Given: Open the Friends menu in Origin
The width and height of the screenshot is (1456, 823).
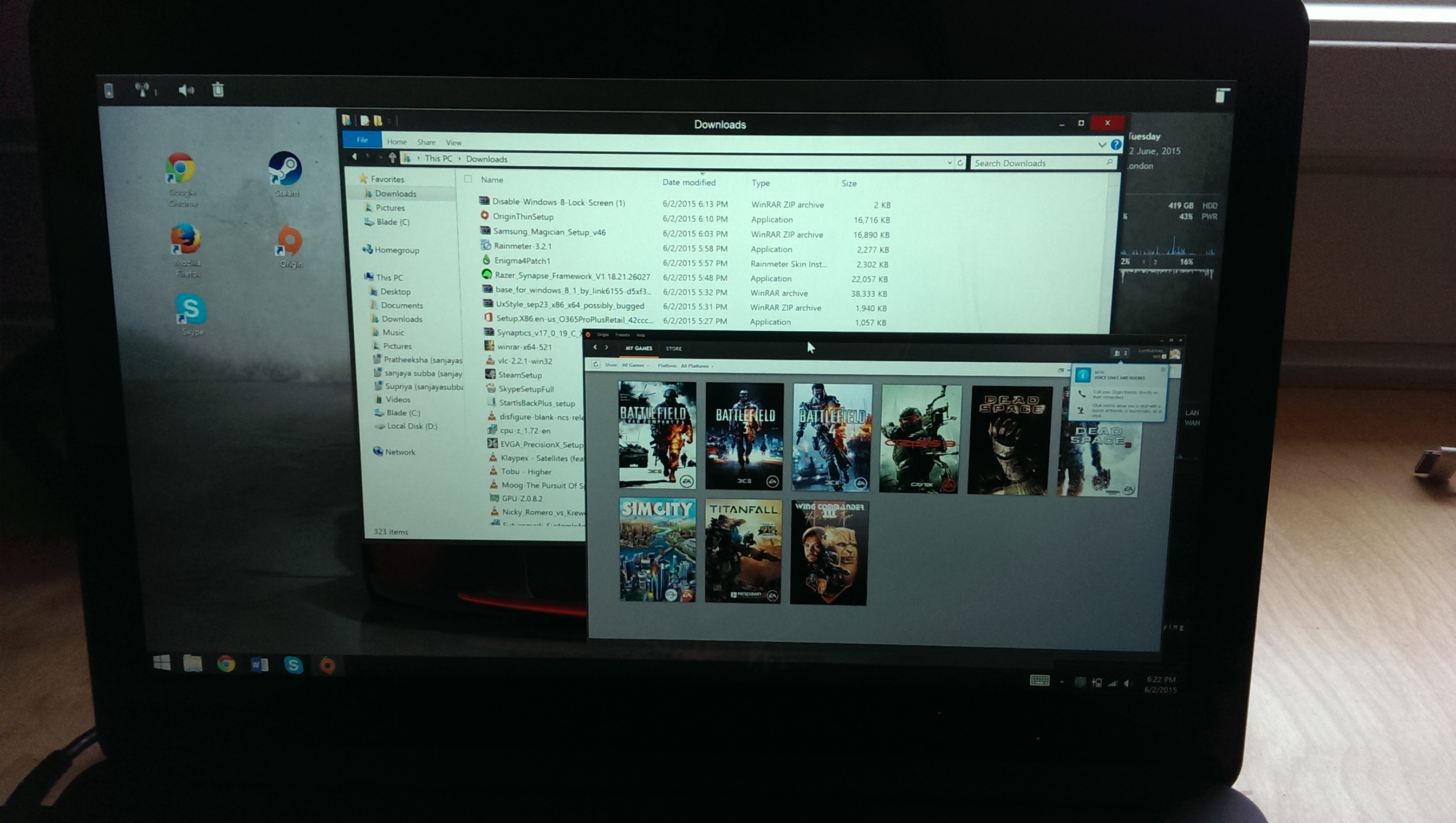Looking at the screenshot, I should click(622, 335).
